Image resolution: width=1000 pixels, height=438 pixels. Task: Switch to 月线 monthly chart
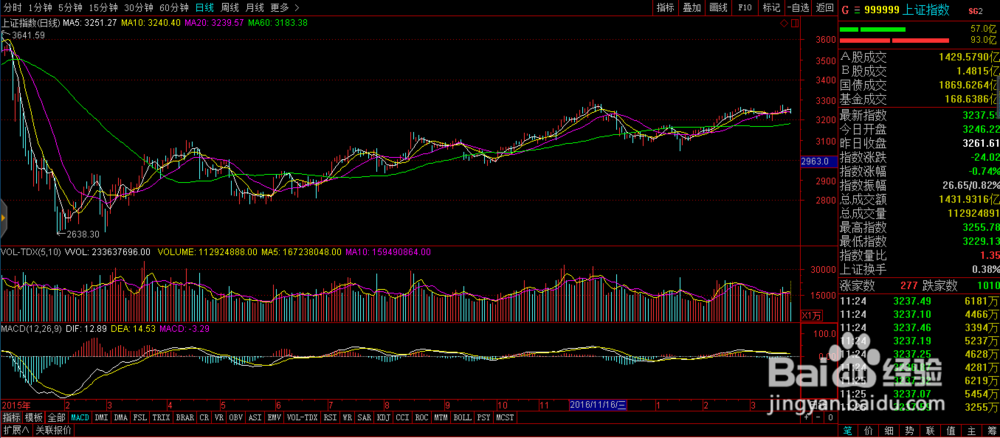[x=254, y=8]
